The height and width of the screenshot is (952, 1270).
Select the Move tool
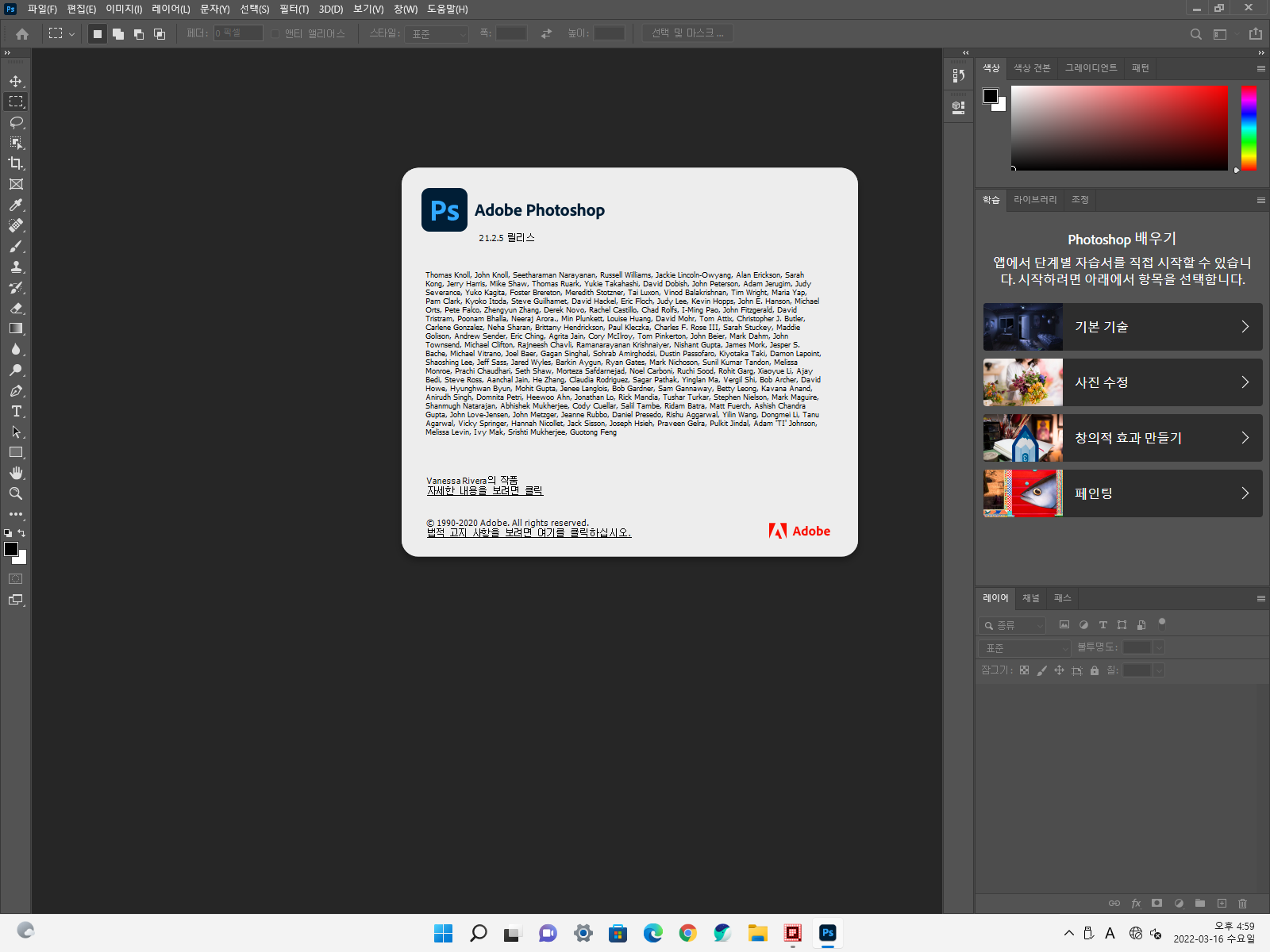pos(16,81)
